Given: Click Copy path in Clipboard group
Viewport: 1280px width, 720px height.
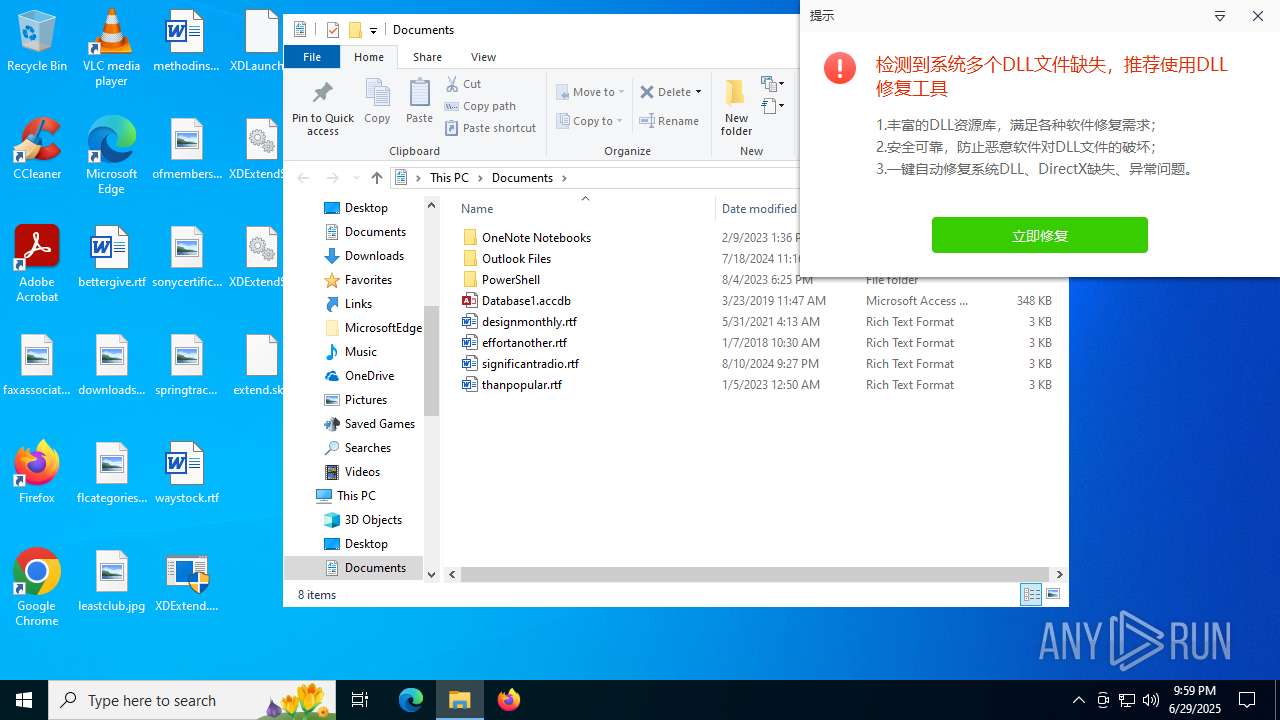Looking at the screenshot, I should point(480,106).
